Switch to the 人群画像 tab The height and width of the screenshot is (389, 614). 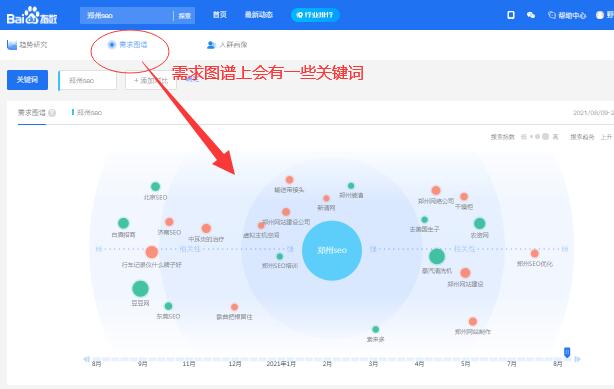coord(227,45)
